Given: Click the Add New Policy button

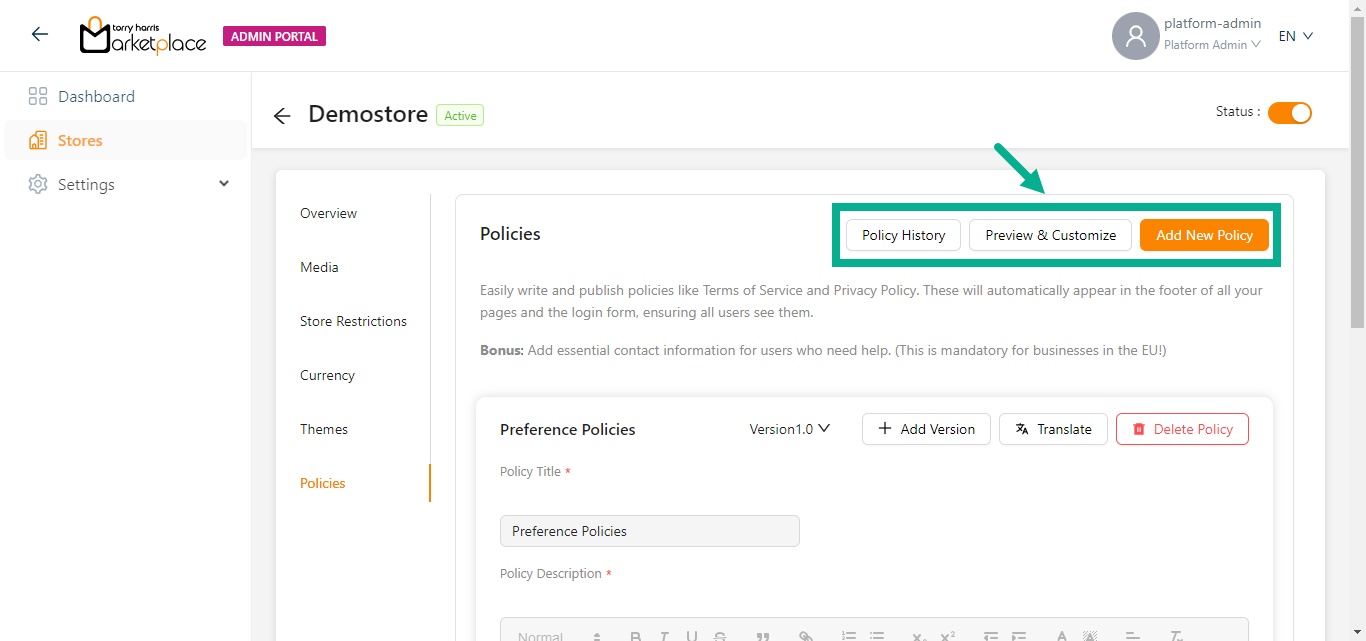Looking at the screenshot, I should point(1204,235).
